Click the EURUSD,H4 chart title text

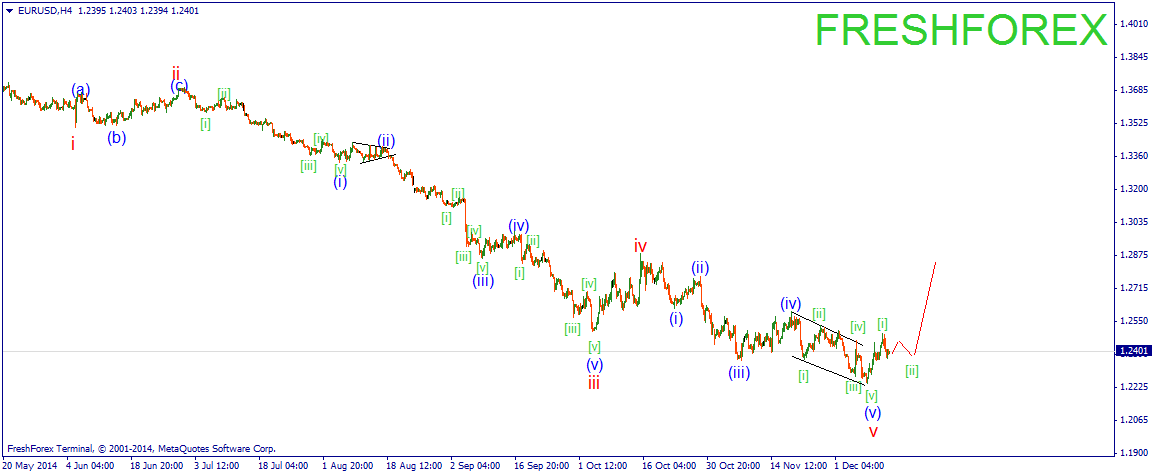click(45, 10)
